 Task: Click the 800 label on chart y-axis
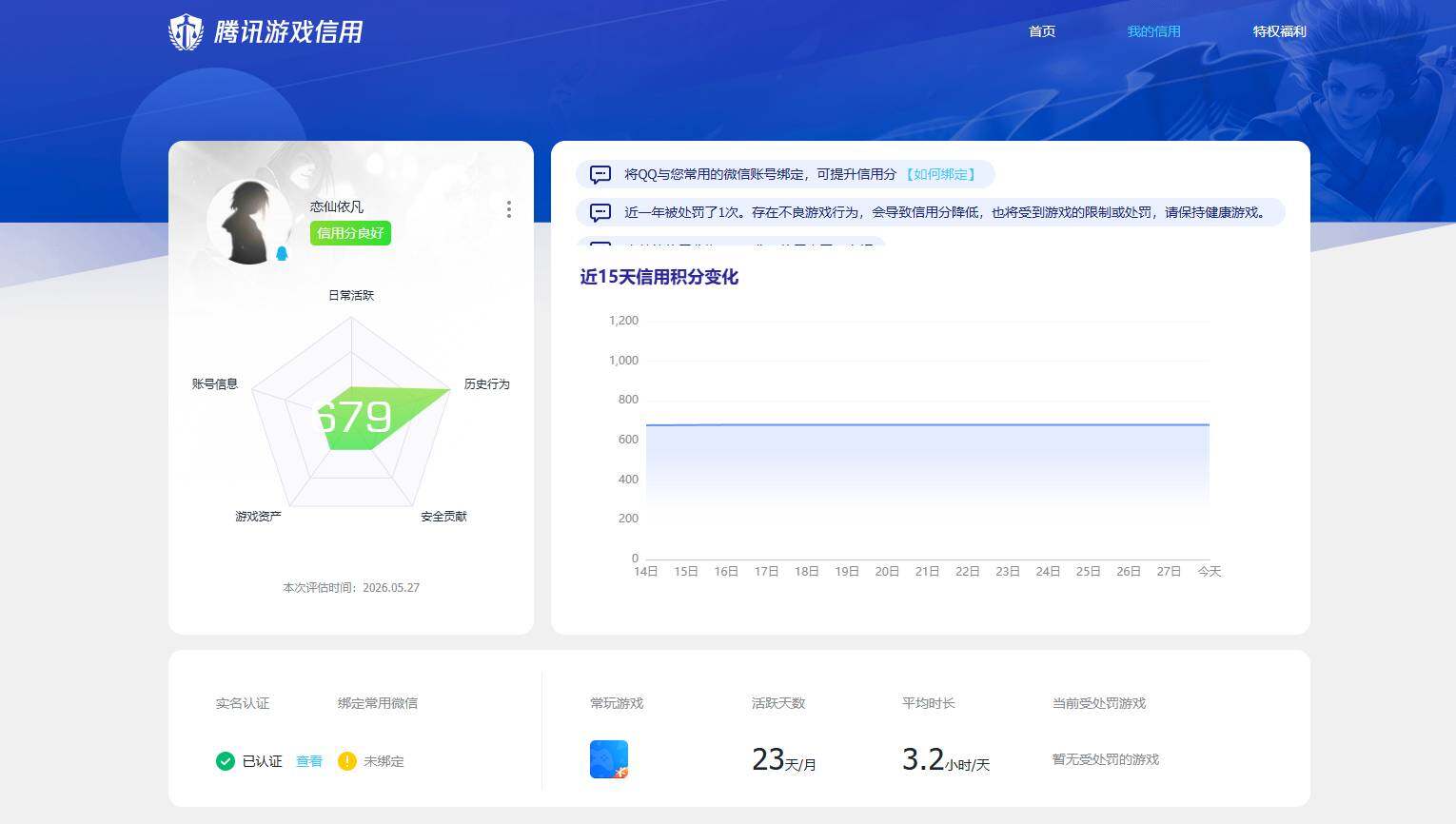[x=628, y=400]
